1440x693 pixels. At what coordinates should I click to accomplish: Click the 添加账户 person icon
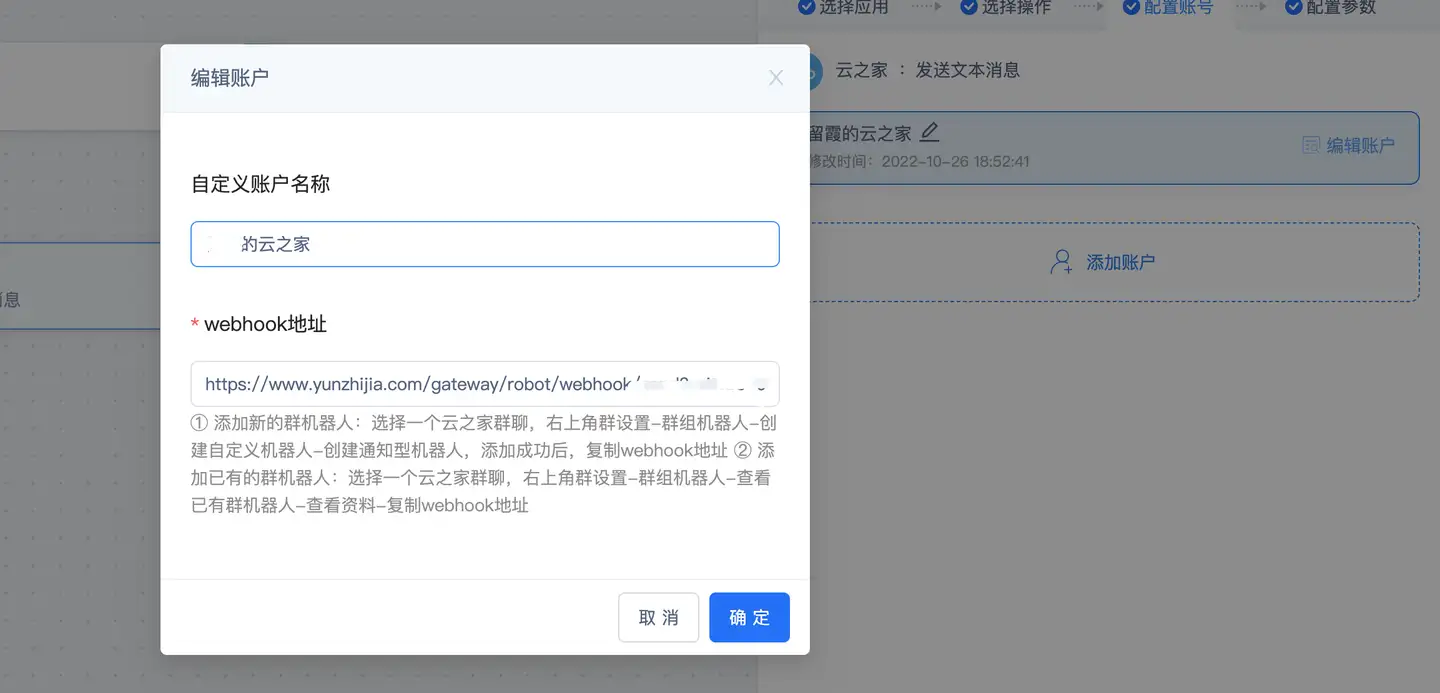(x=1061, y=262)
